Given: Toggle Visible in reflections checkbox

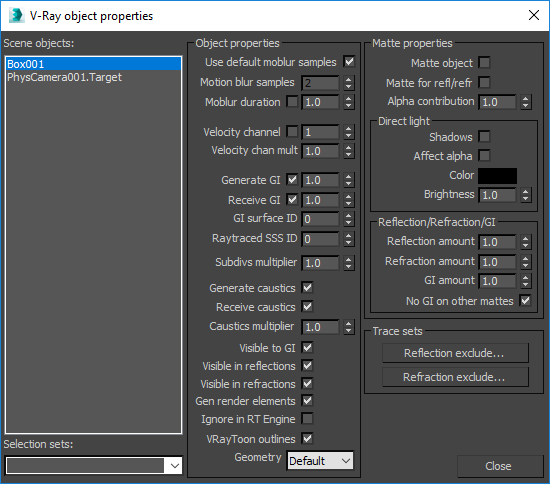Looking at the screenshot, I should pos(307,366).
